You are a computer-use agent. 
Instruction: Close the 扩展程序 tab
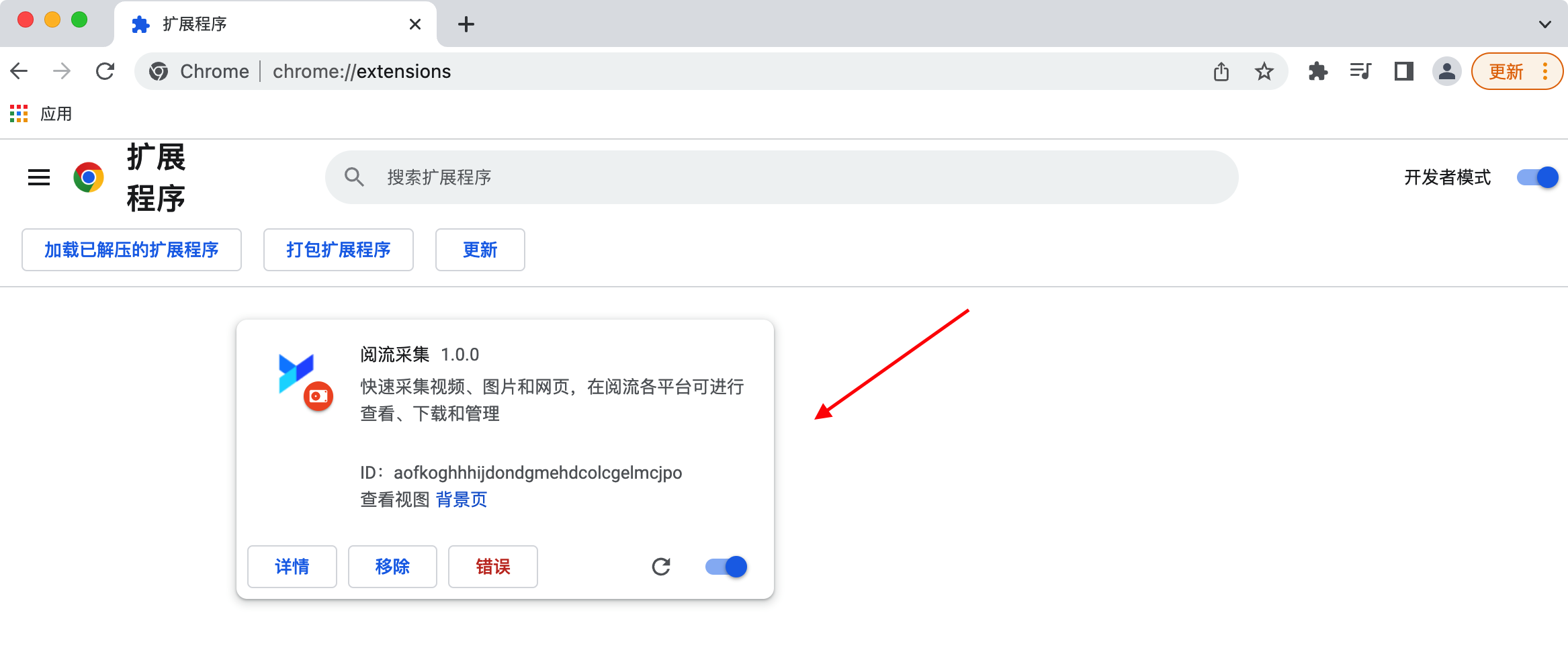pyautogui.click(x=415, y=25)
